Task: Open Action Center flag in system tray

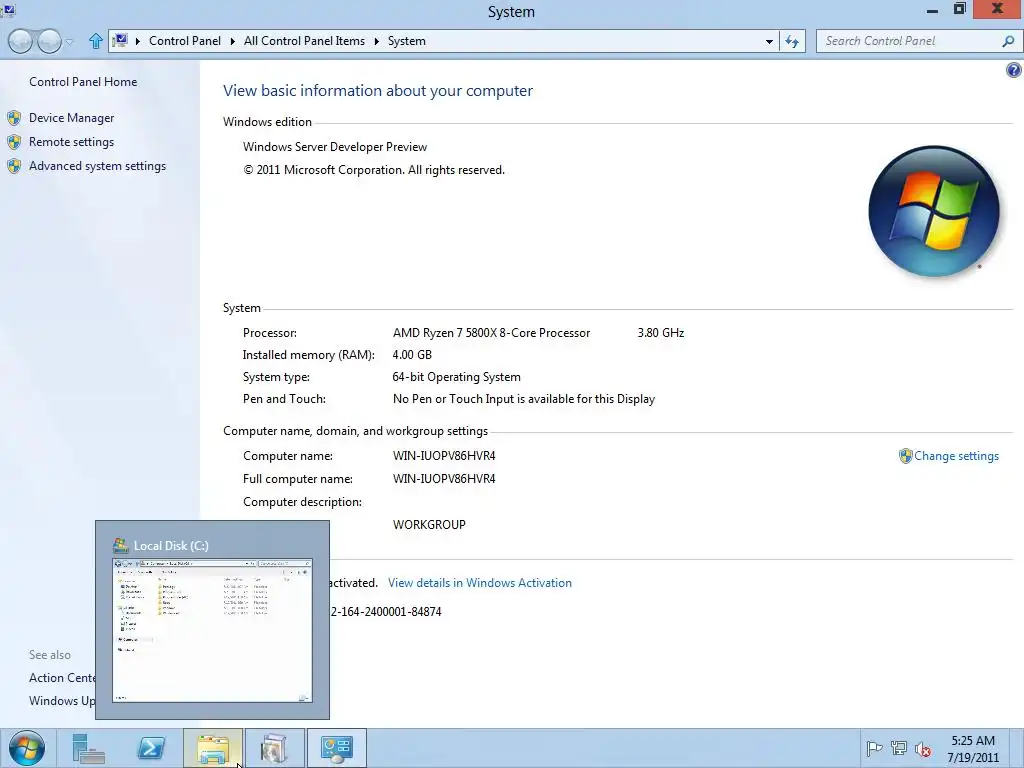Action: 874,748
